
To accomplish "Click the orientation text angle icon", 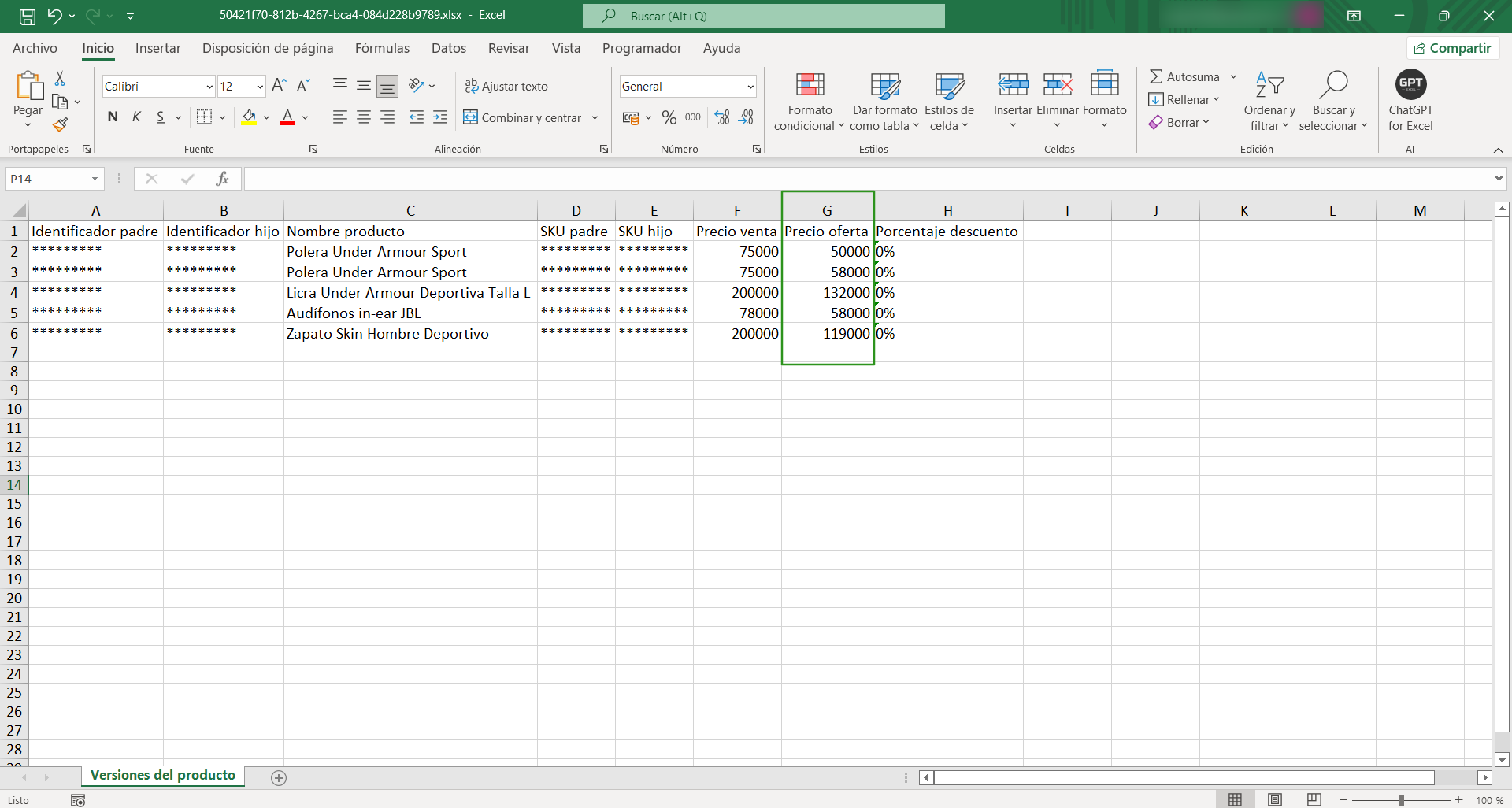I will click(x=417, y=86).
